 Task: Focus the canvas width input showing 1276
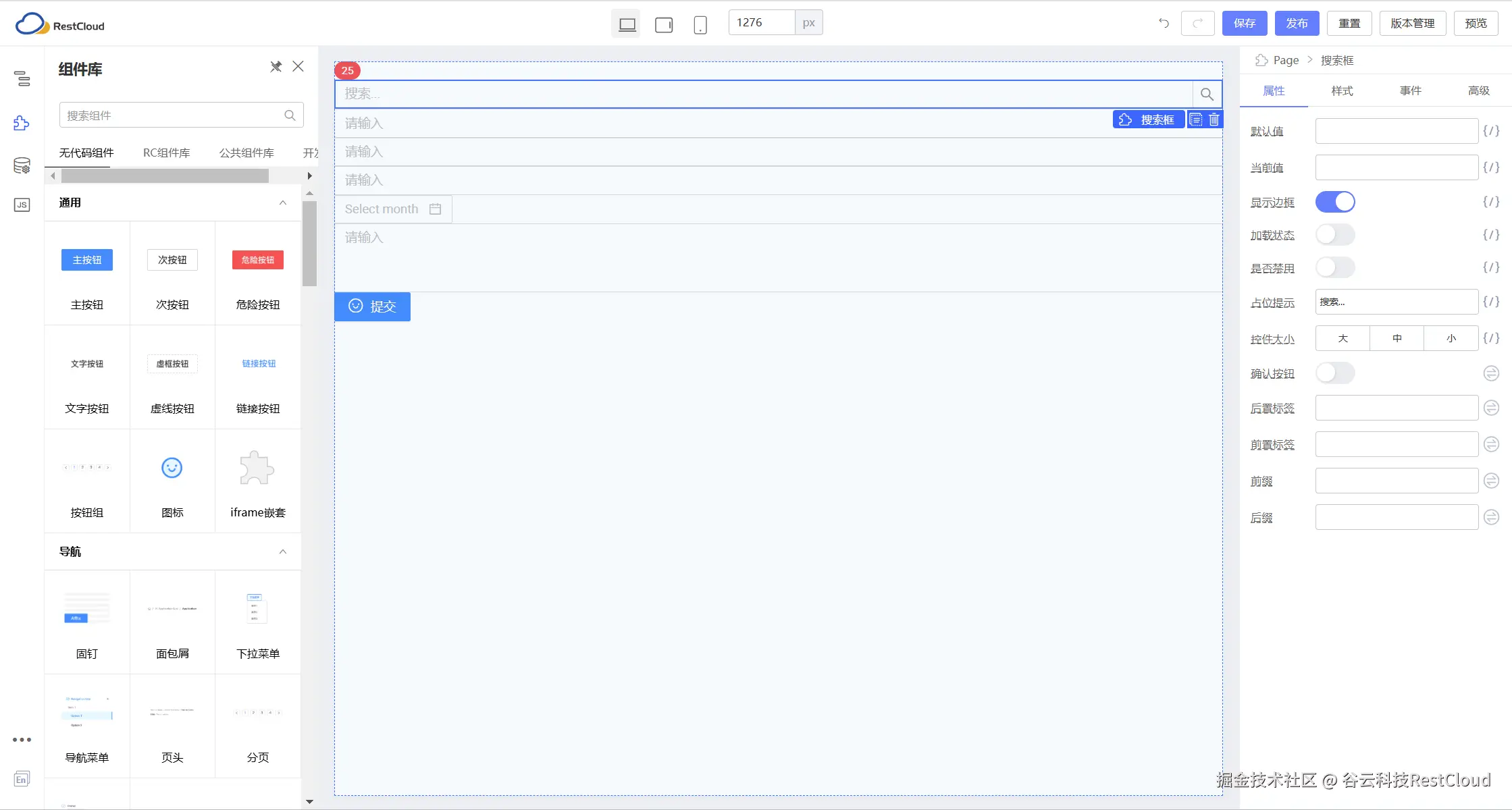click(x=762, y=22)
